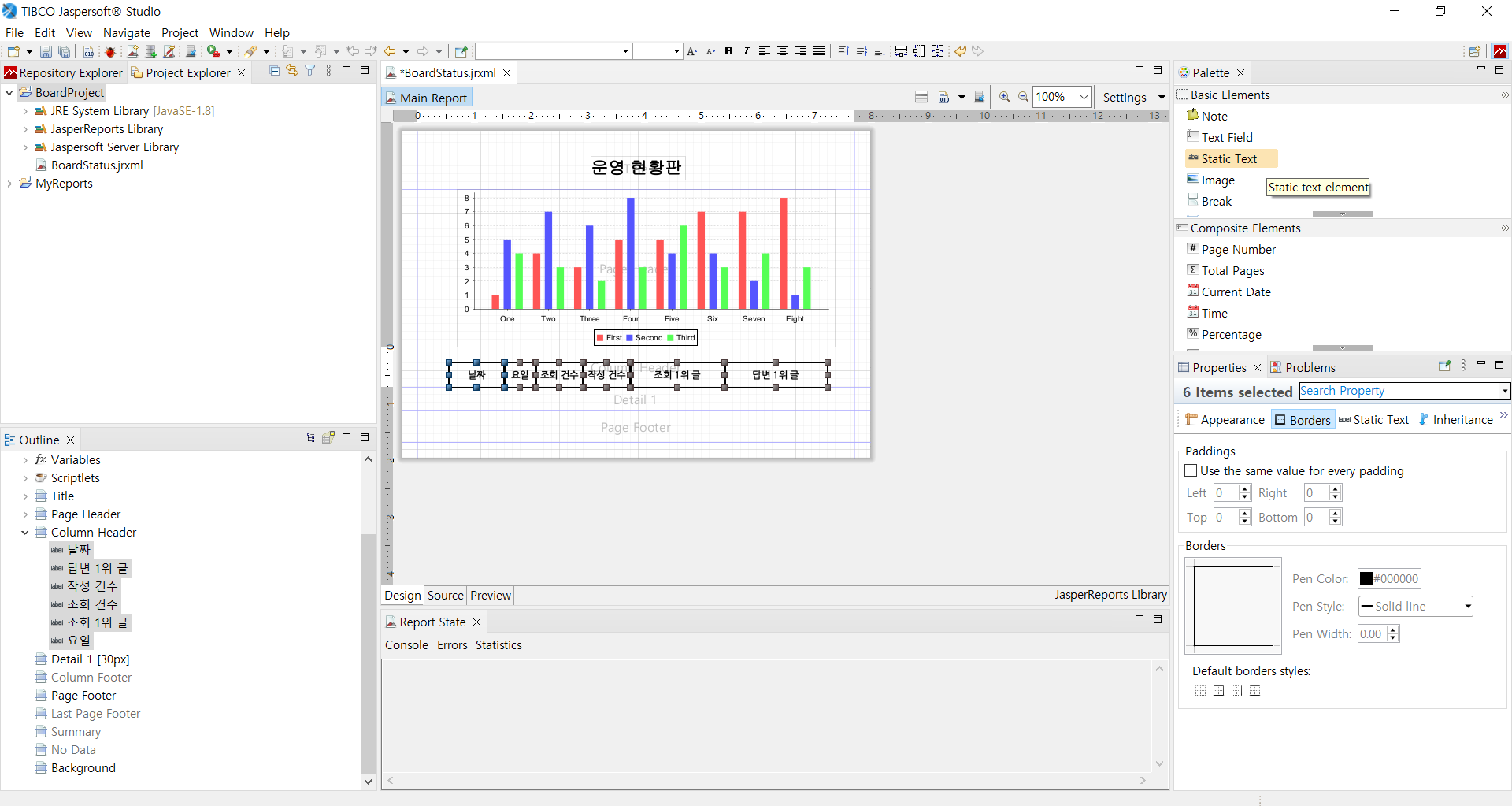Increase the Bottom padding spinner
Image resolution: width=1512 pixels, height=806 pixels.
tap(1336, 514)
